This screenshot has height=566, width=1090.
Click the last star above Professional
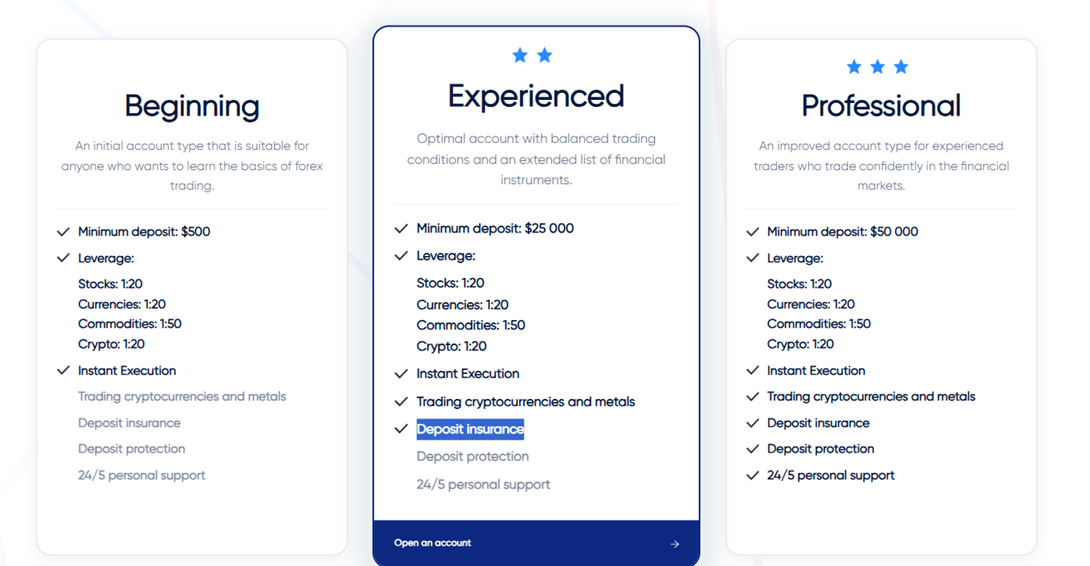(901, 67)
